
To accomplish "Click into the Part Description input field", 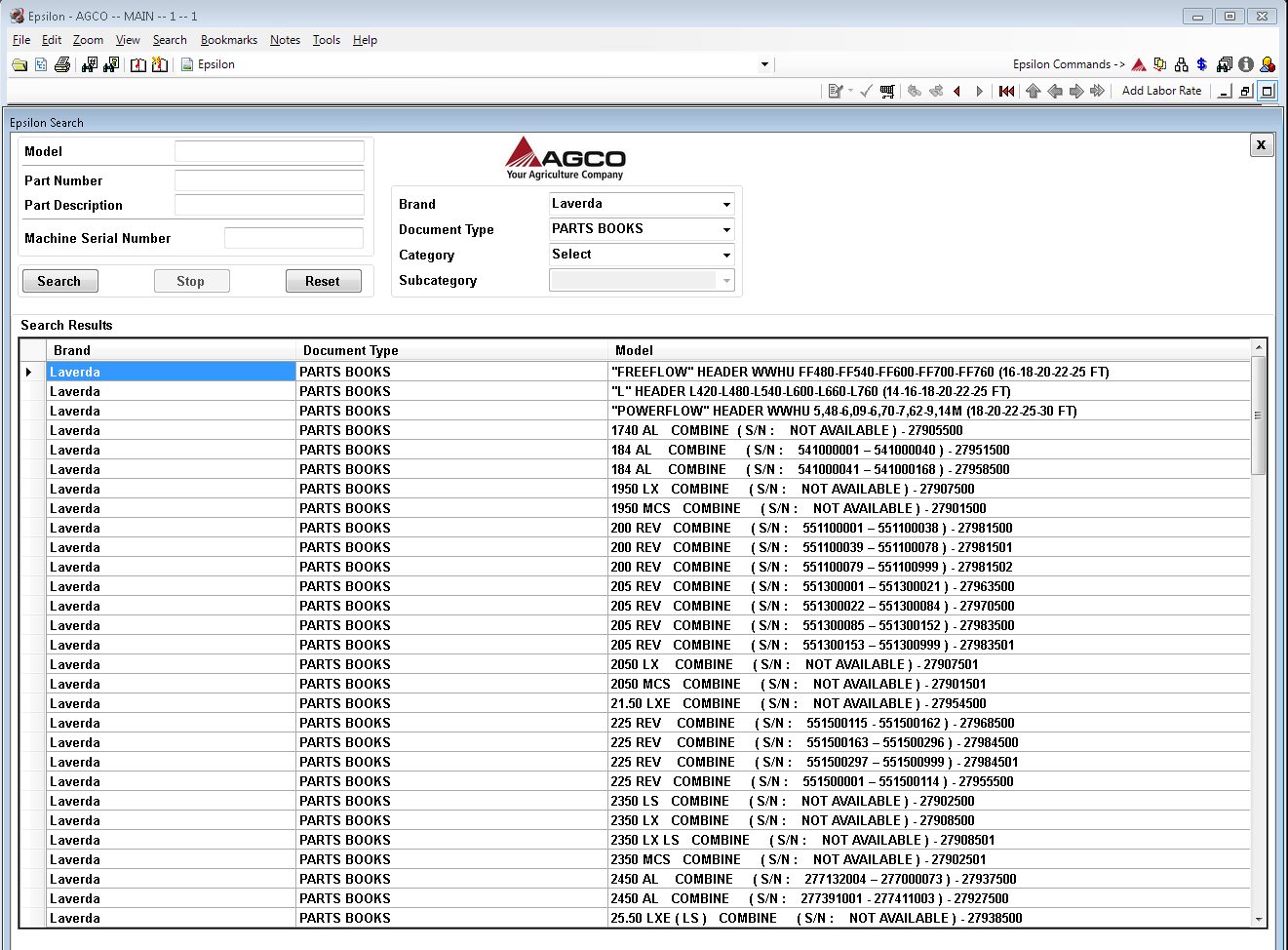I will click(x=269, y=205).
